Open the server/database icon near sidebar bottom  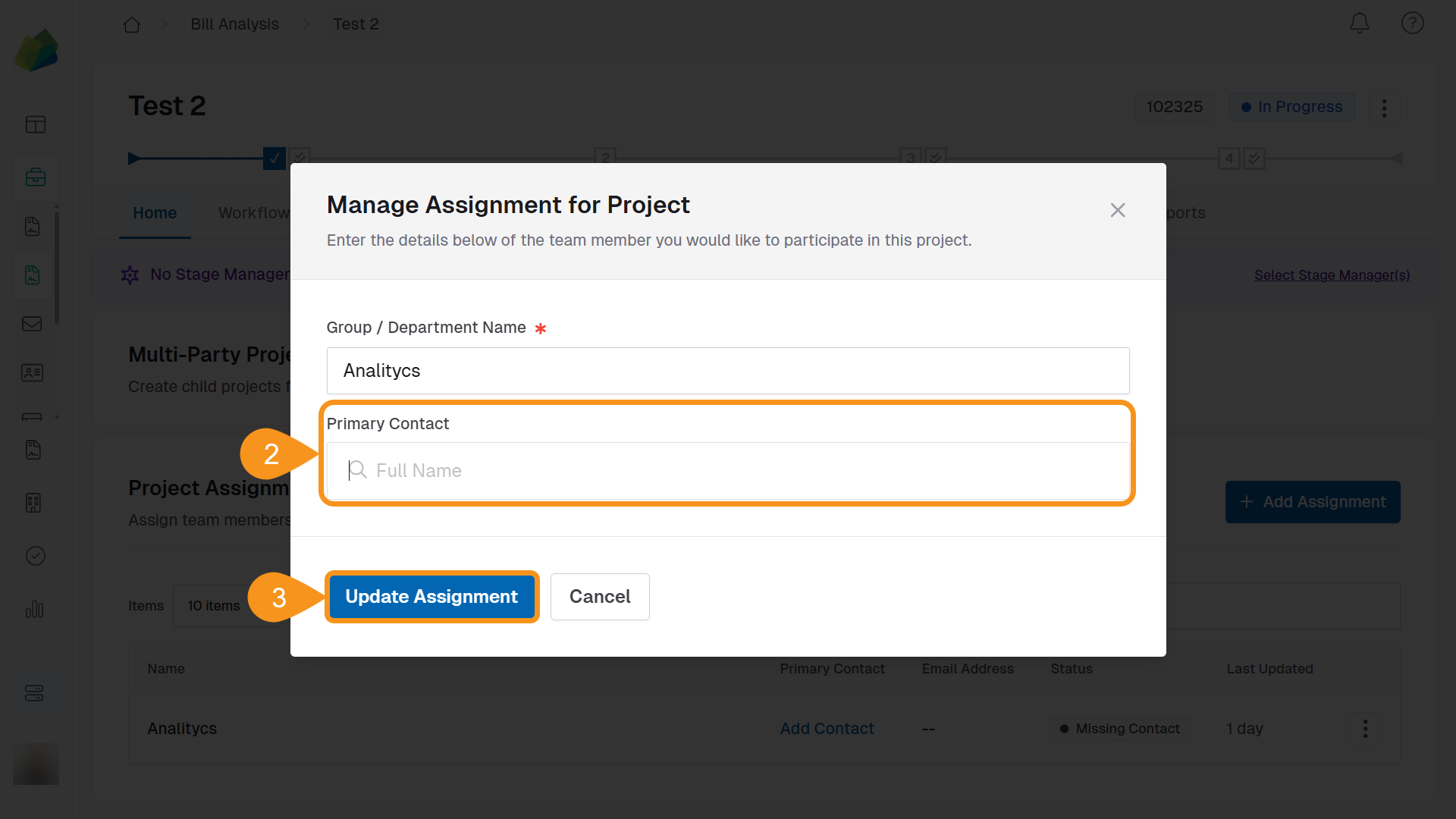click(x=36, y=692)
